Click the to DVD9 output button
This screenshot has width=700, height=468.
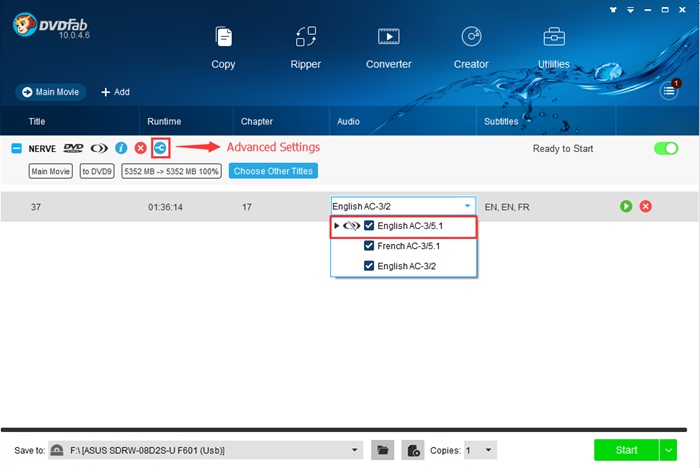click(97, 171)
